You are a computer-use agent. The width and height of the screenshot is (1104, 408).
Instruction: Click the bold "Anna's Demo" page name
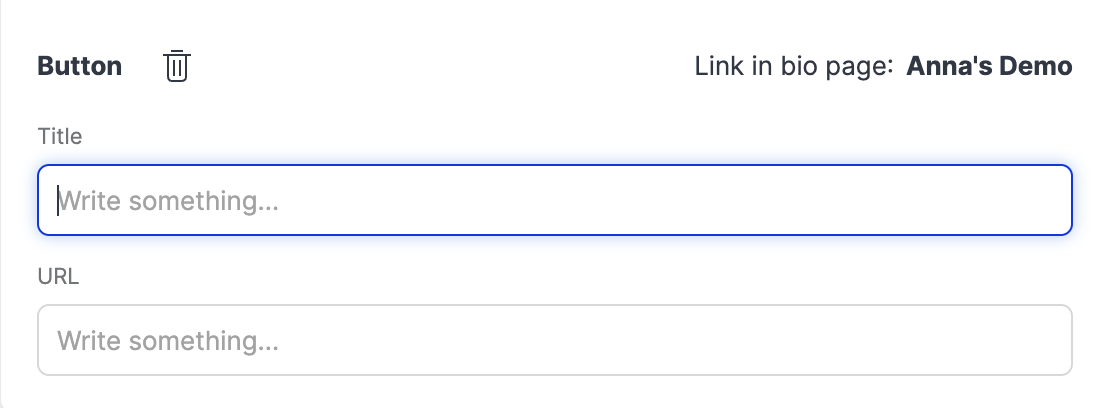(x=989, y=66)
